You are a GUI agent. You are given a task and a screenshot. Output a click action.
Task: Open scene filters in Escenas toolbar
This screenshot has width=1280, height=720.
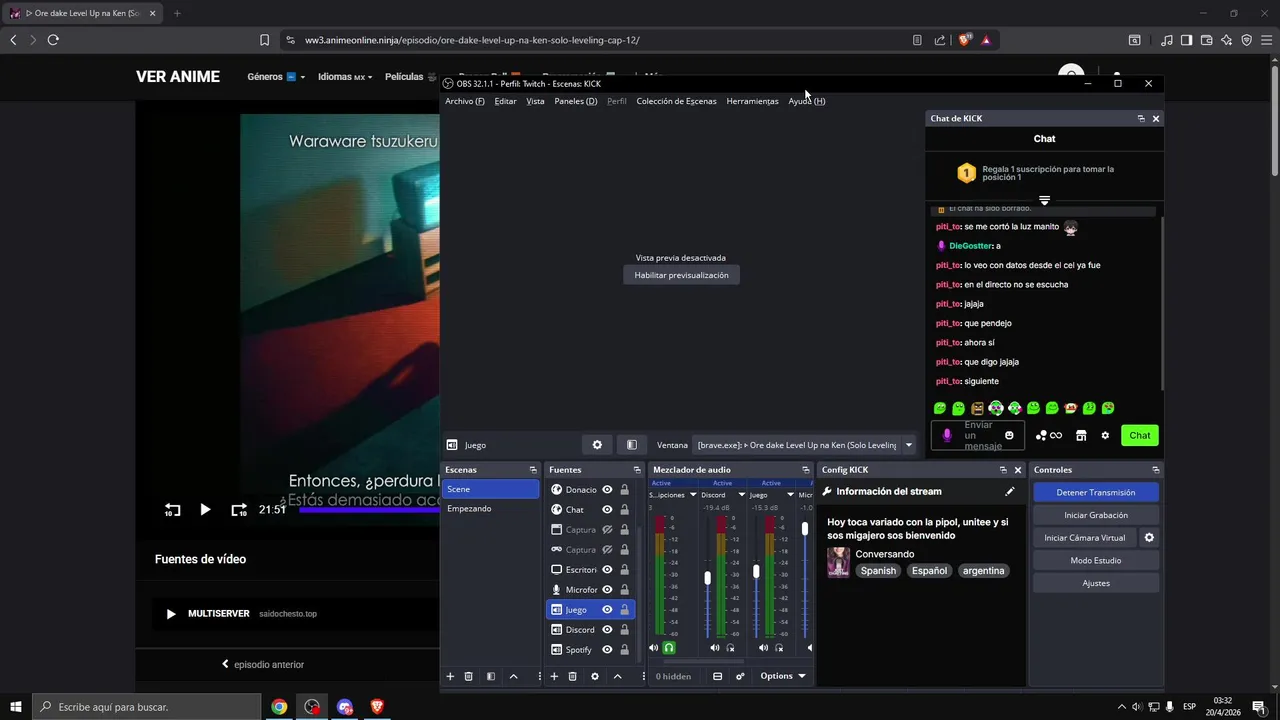[x=491, y=677]
